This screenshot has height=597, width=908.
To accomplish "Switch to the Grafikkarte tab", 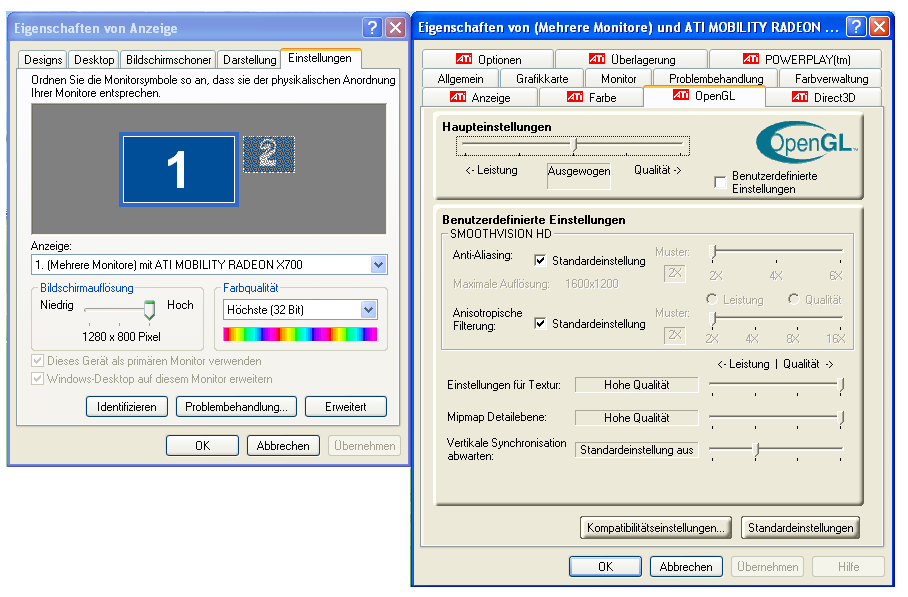I will pos(542,78).
